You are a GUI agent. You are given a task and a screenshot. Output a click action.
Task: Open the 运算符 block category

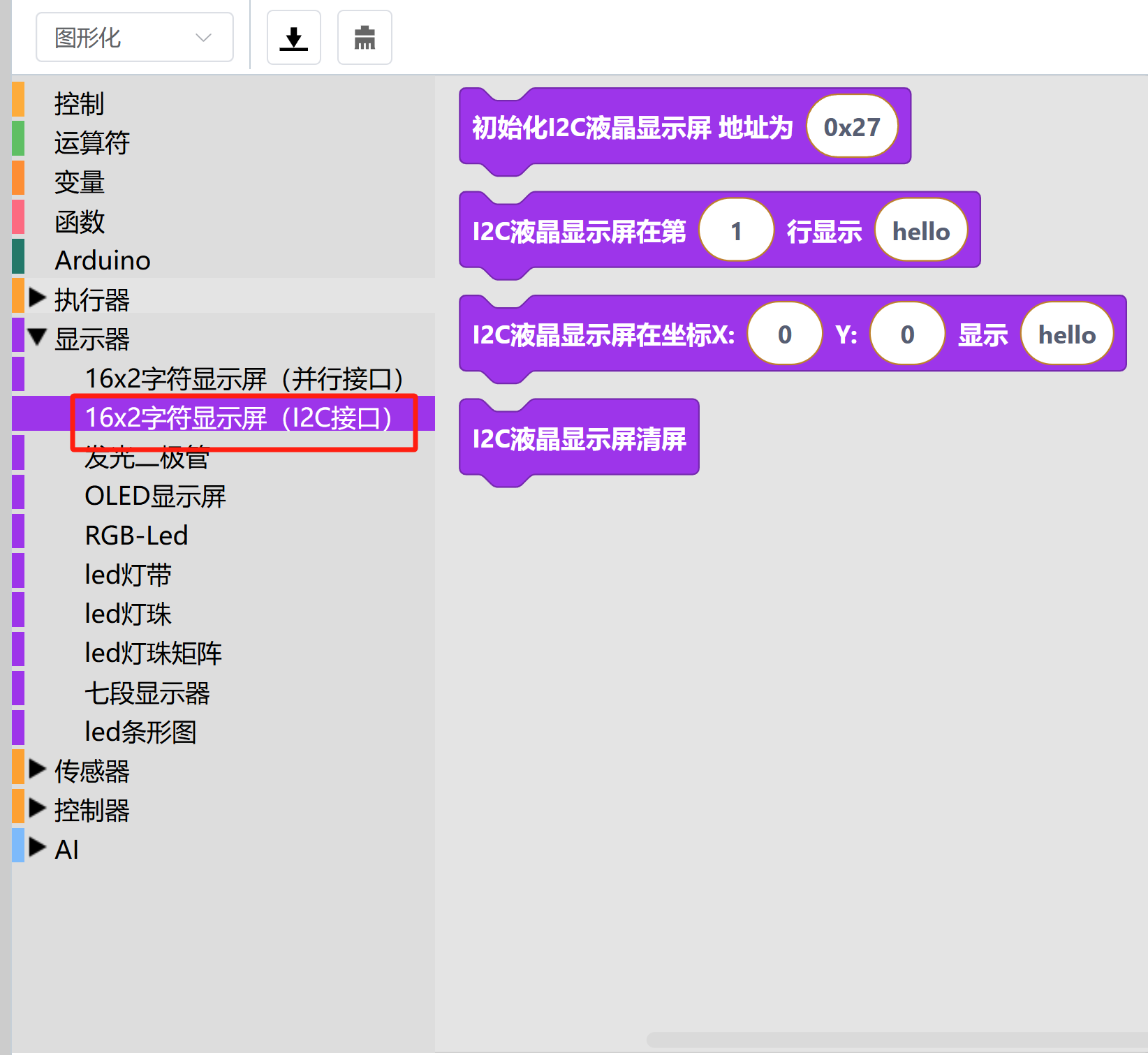coord(91,142)
